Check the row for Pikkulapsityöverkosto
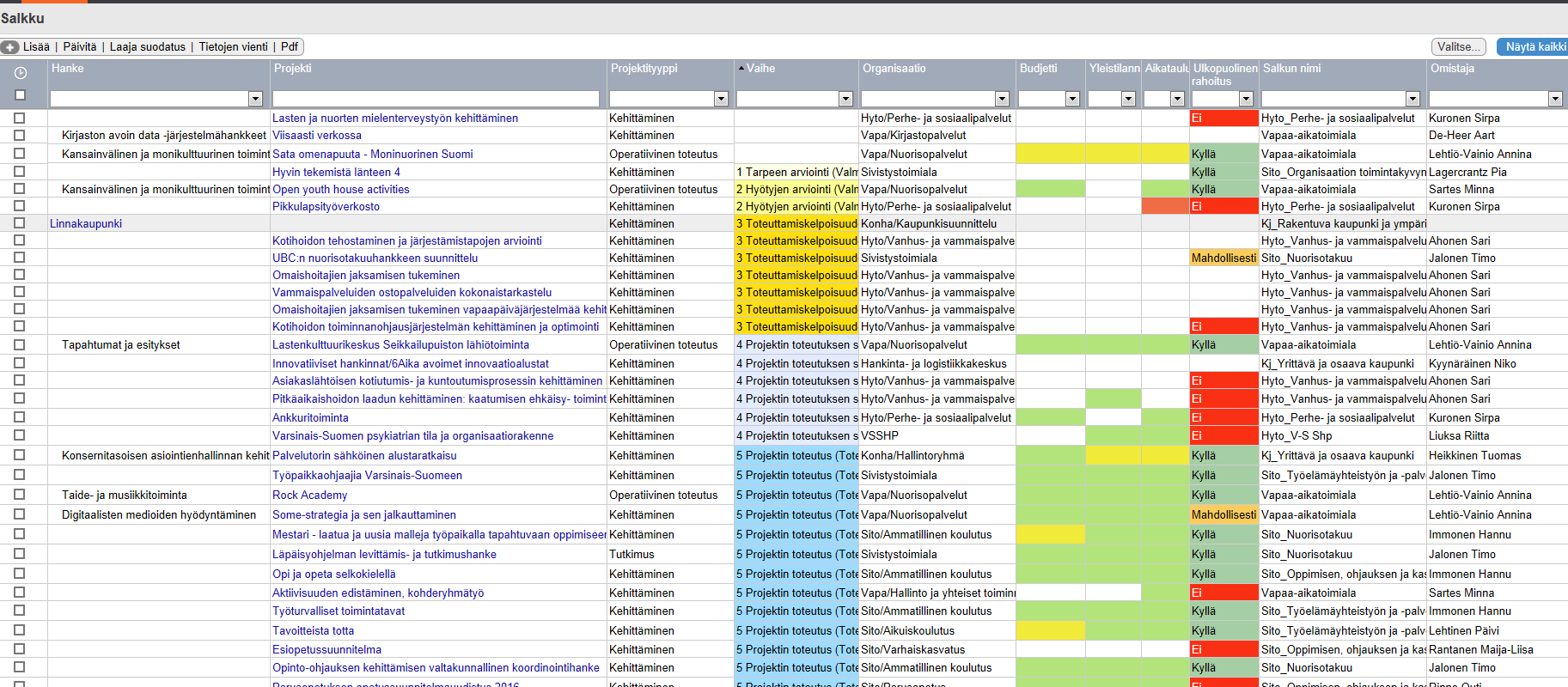The image size is (1568, 687). coord(20,206)
